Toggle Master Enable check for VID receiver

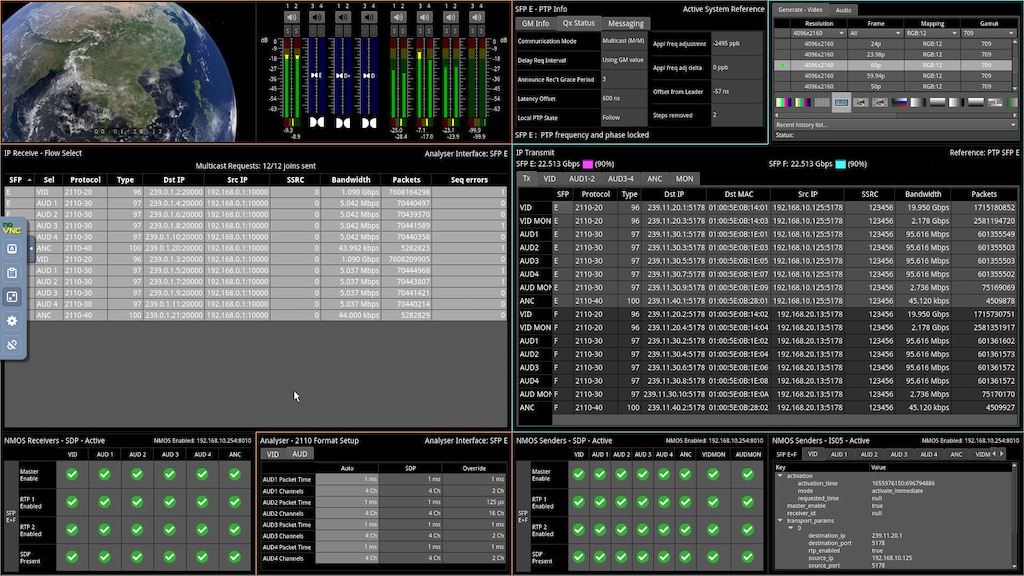coord(72,474)
